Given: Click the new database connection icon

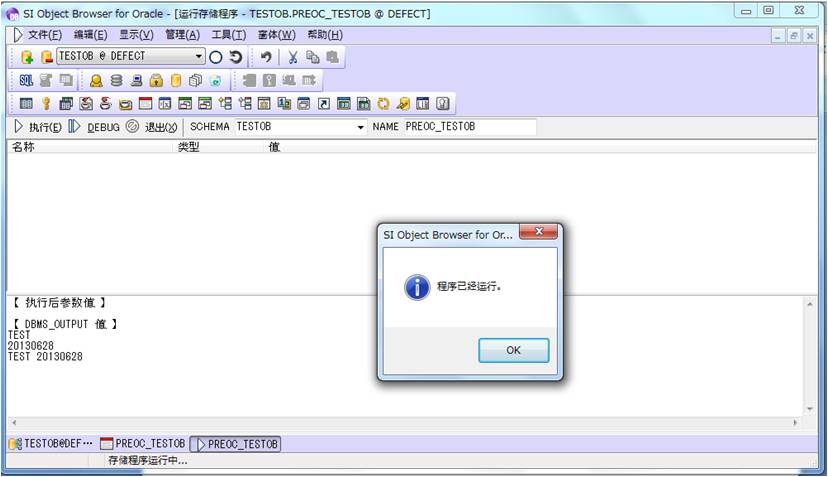Looking at the screenshot, I should point(27,57).
